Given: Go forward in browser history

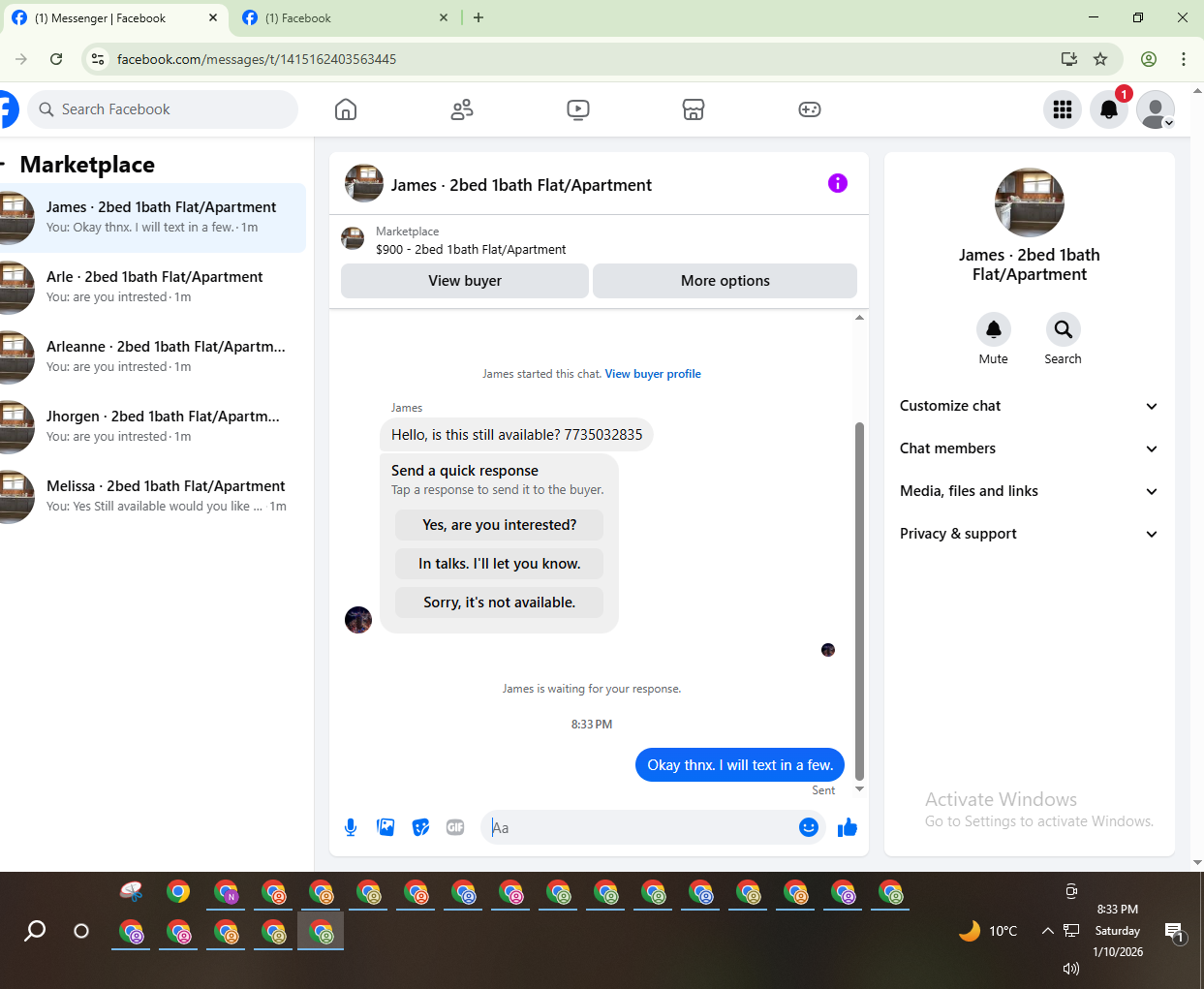Looking at the screenshot, I should [21, 59].
